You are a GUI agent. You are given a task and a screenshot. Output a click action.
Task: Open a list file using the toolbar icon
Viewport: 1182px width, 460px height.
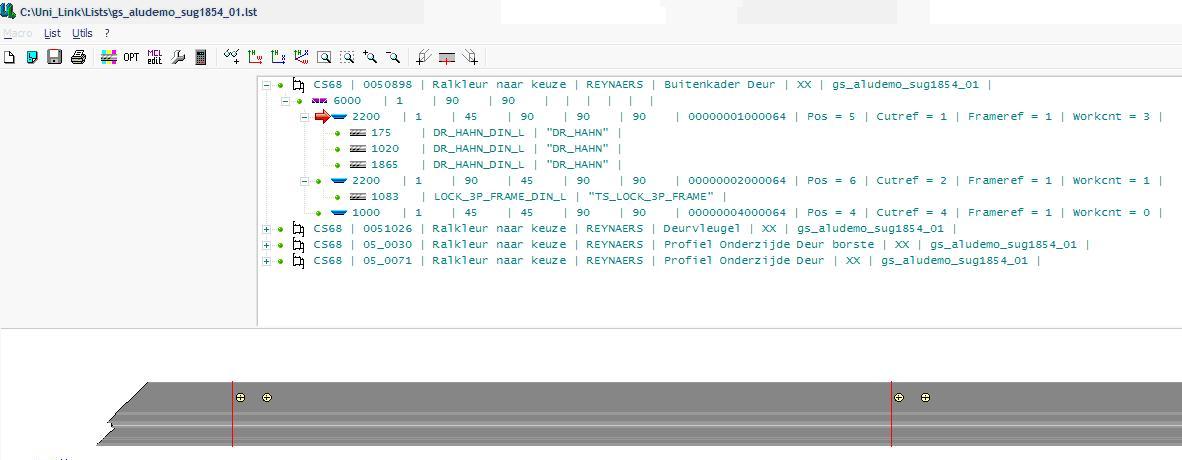(x=32, y=57)
